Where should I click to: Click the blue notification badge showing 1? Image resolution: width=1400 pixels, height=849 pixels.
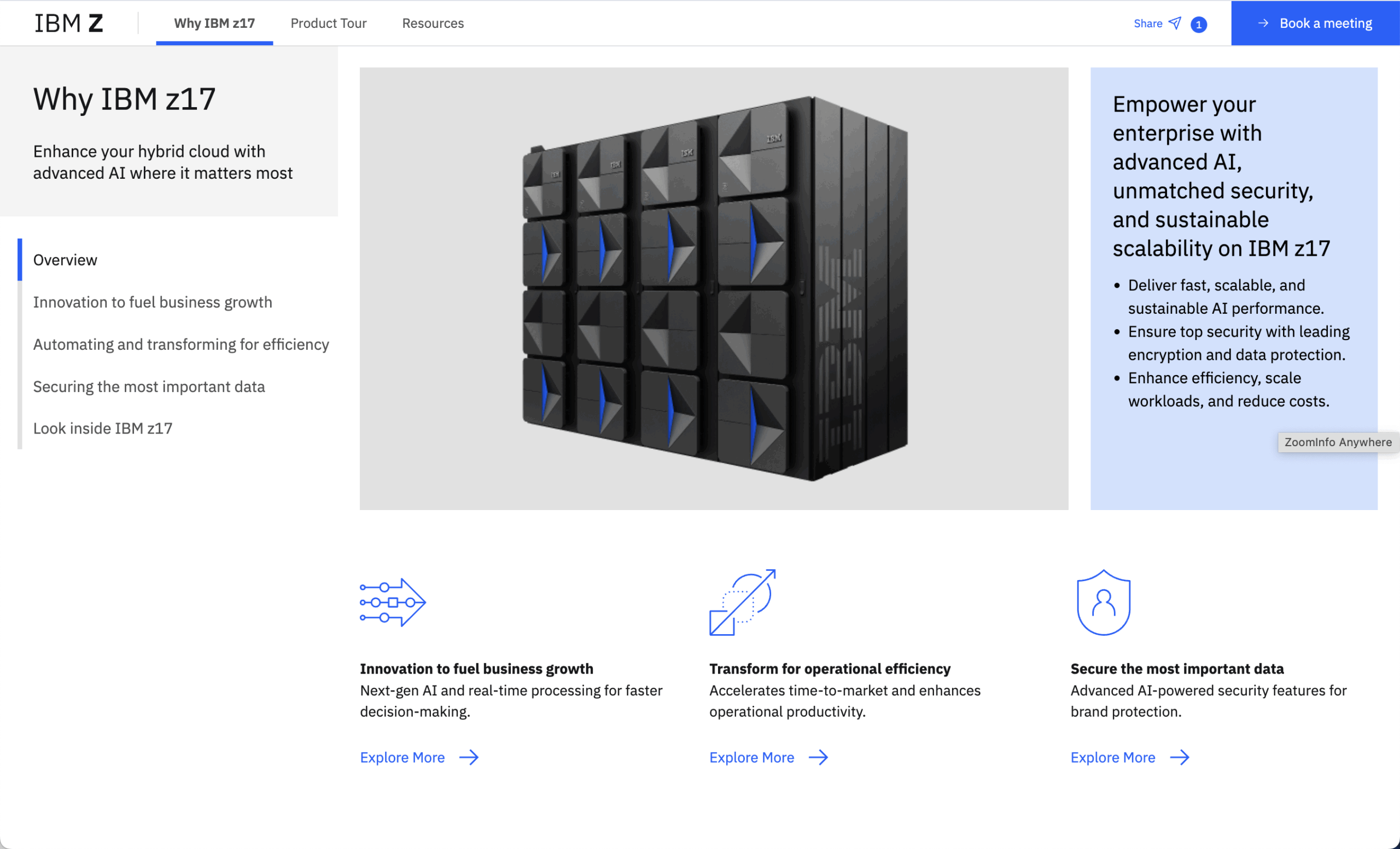pyautogui.click(x=1198, y=25)
